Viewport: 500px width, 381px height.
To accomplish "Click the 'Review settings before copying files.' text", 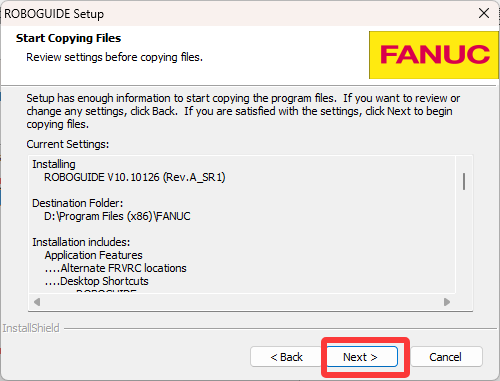I will pyautogui.click(x=114, y=57).
